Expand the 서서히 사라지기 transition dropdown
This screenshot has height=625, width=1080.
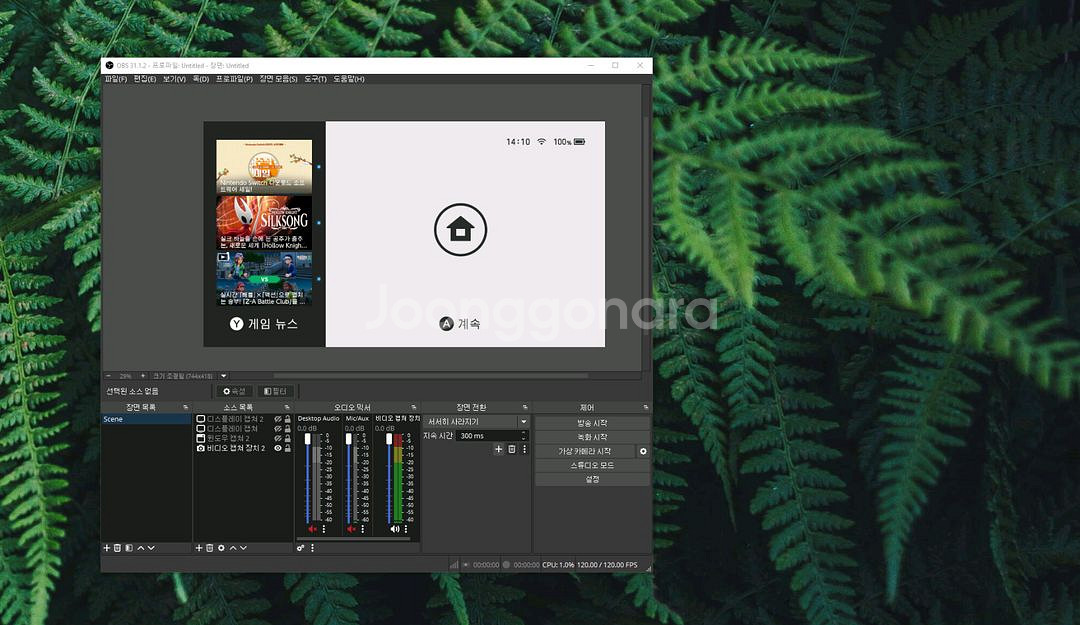[522, 422]
